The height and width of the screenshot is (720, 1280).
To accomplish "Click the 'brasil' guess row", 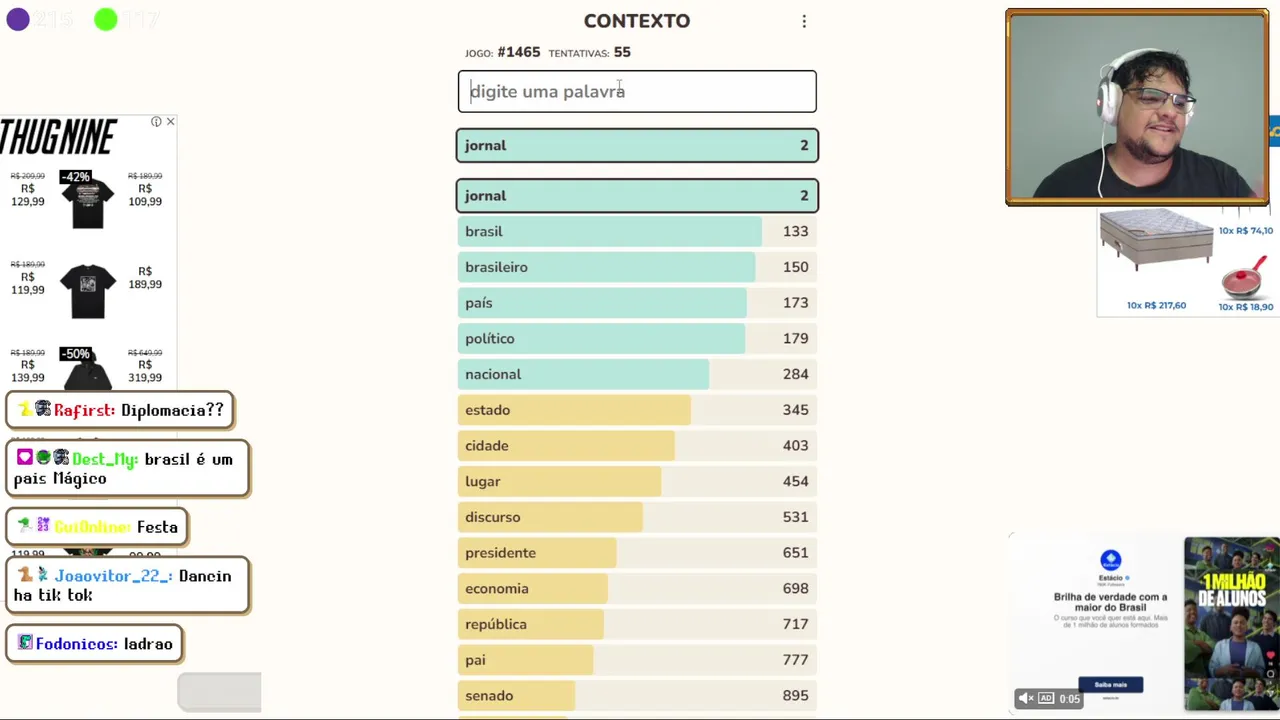I will (x=637, y=231).
